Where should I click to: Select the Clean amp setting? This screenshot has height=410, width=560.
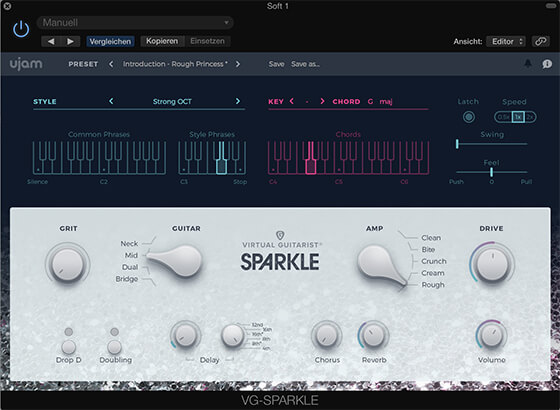click(x=431, y=238)
